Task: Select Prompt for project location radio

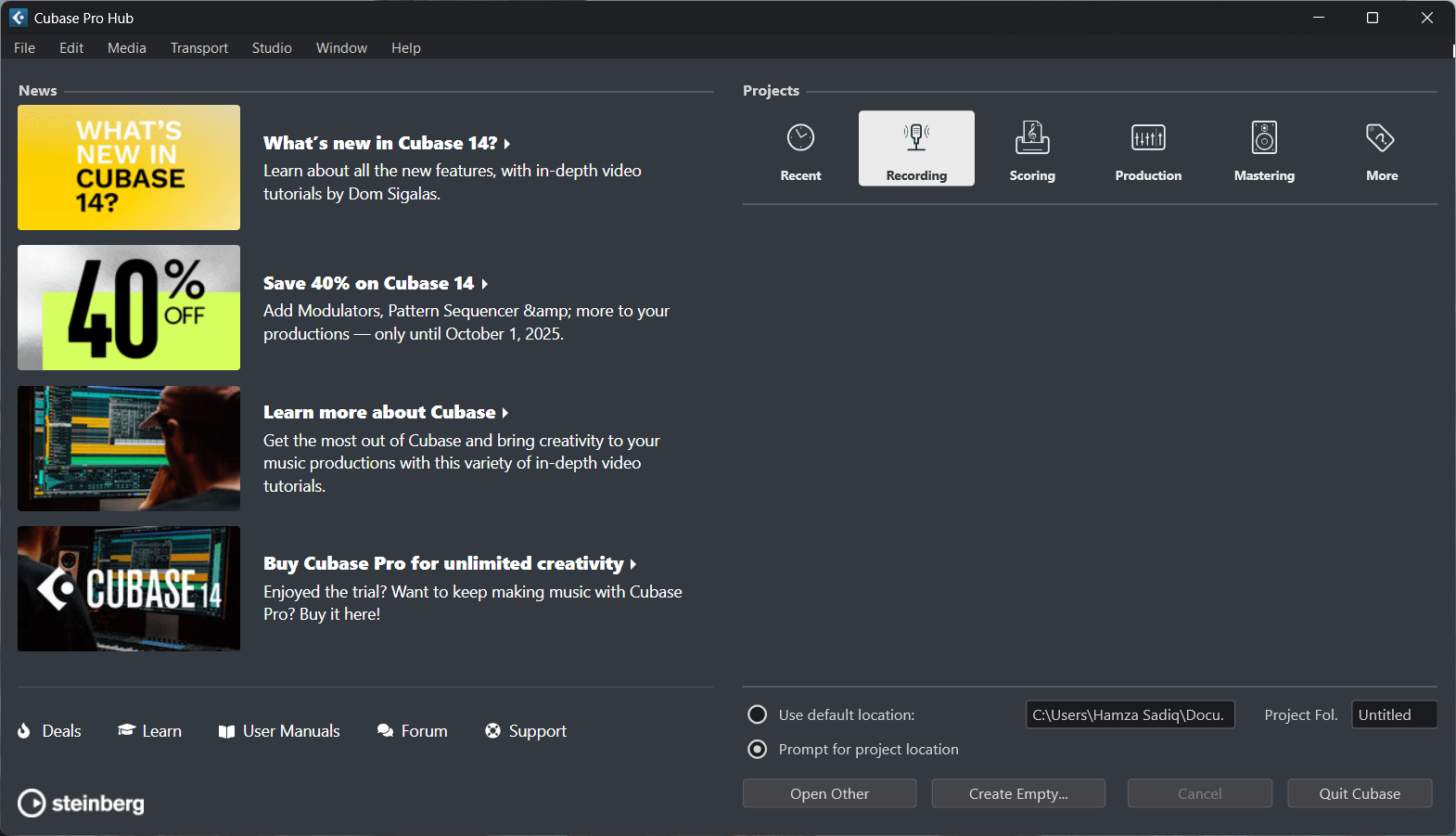Action: tap(758, 749)
